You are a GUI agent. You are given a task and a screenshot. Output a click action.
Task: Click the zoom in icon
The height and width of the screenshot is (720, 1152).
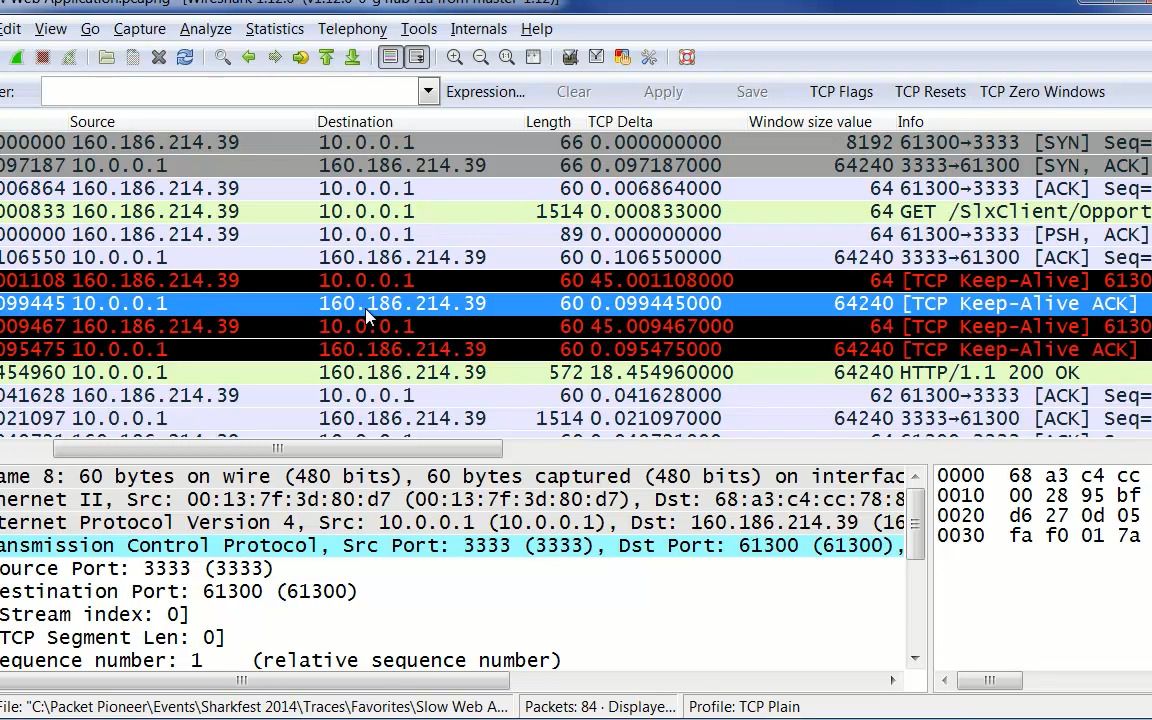(455, 57)
